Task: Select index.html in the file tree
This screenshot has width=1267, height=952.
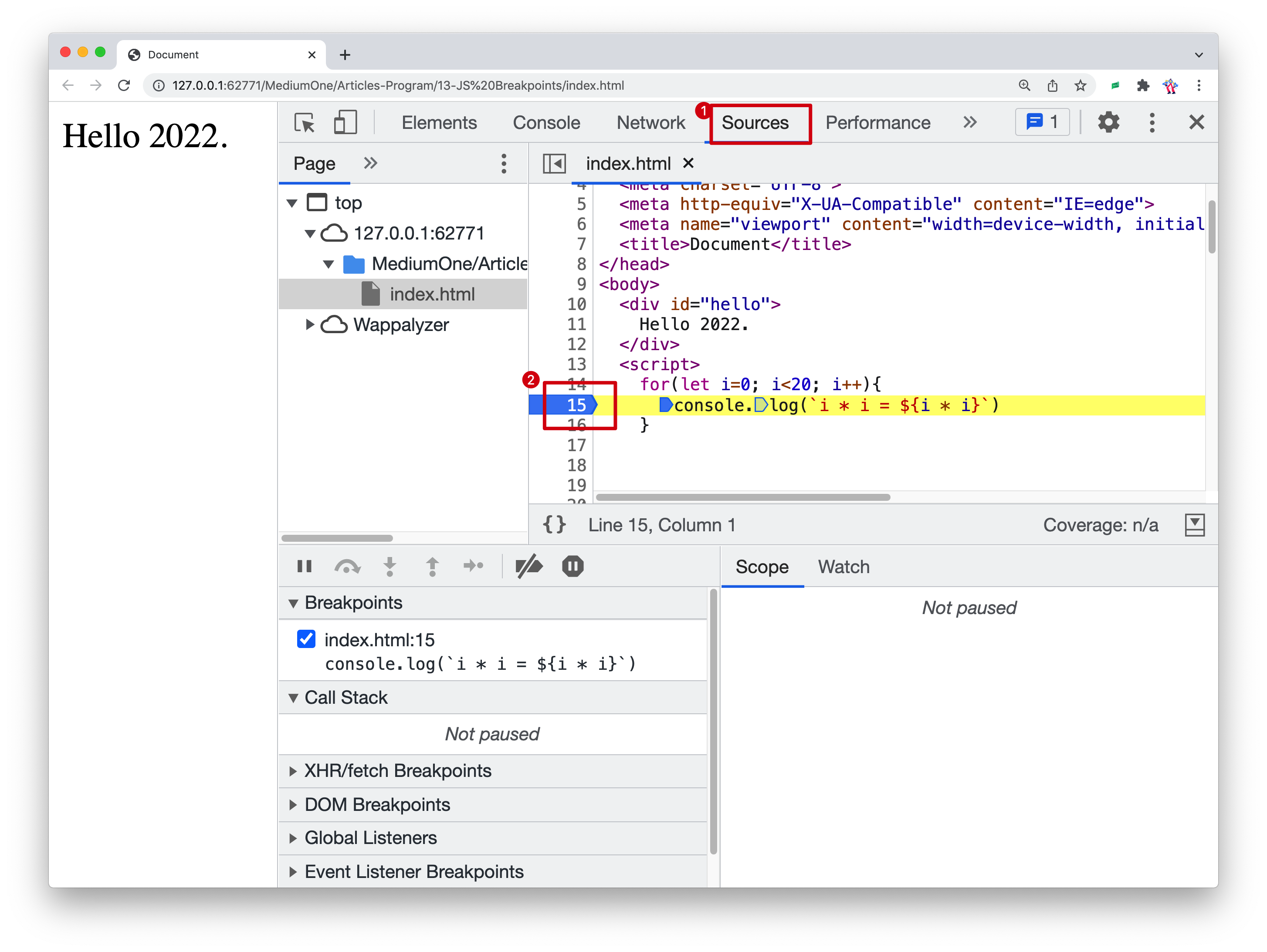Action: pos(432,294)
